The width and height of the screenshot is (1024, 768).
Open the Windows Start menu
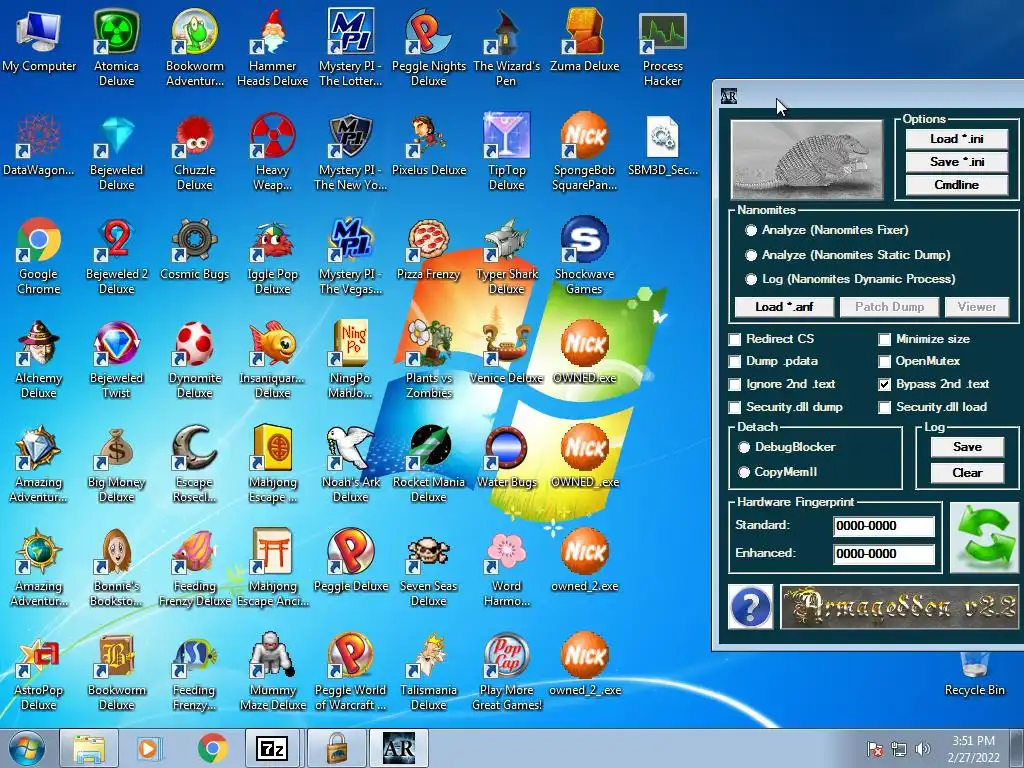(x=26, y=748)
